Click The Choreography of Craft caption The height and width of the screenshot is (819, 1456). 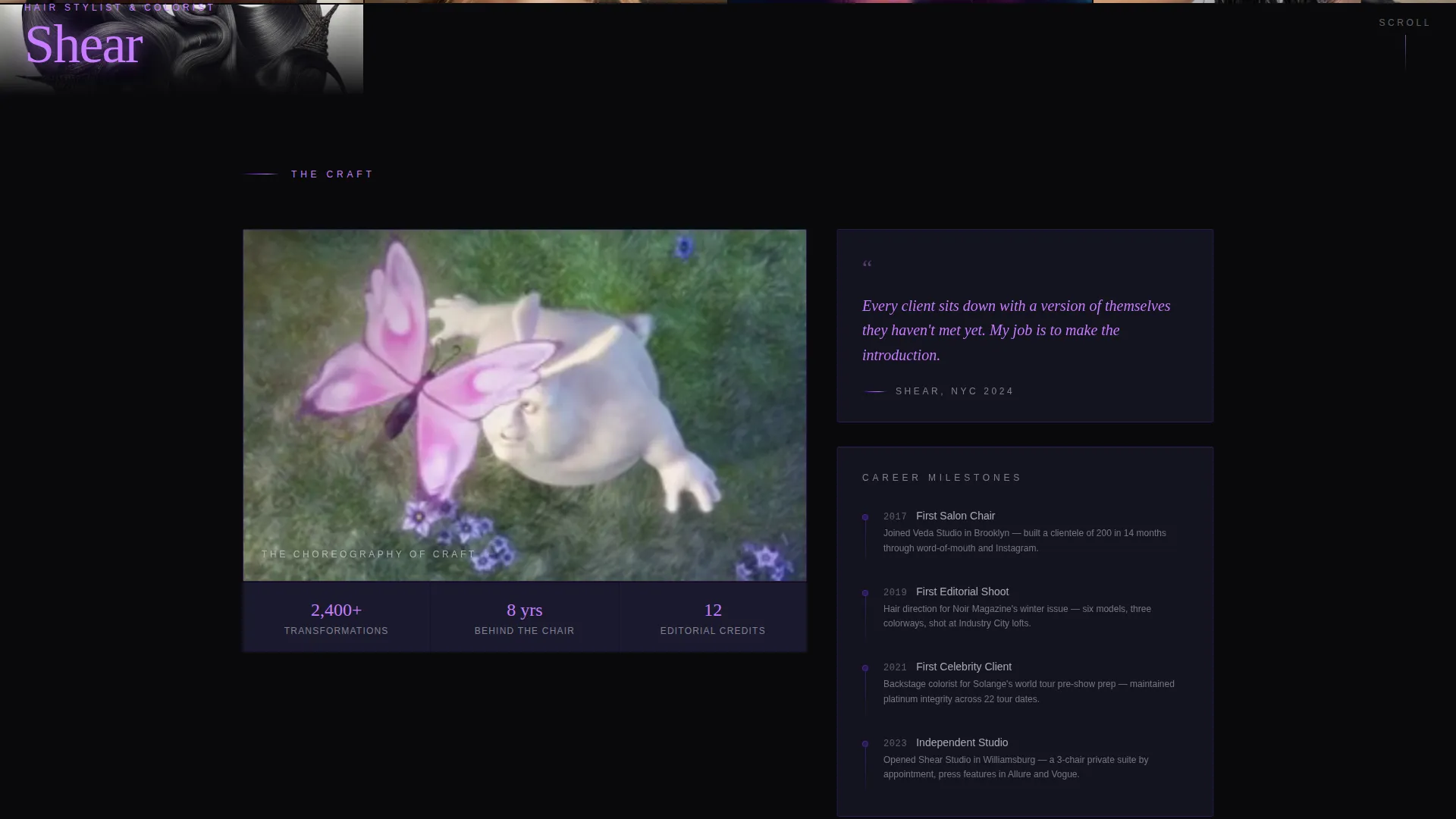[369, 554]
